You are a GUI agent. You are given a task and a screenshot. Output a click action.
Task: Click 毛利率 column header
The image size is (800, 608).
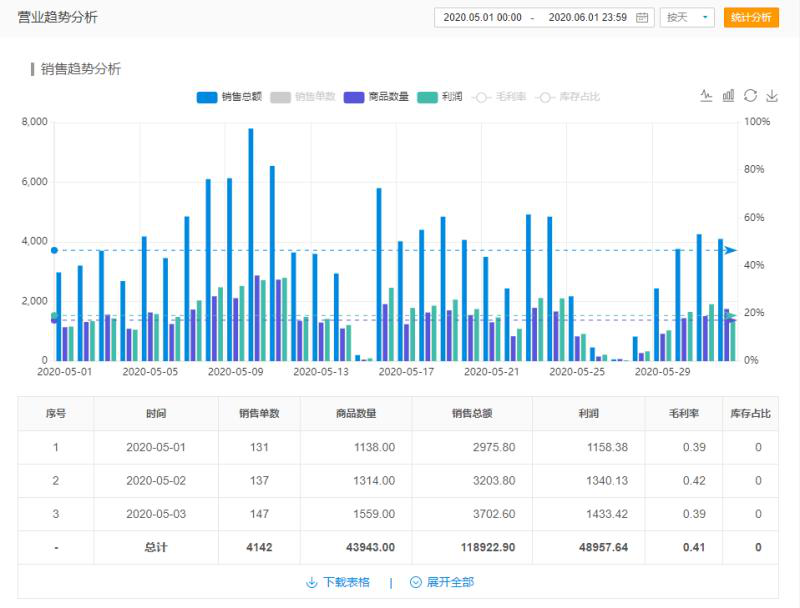684,414
